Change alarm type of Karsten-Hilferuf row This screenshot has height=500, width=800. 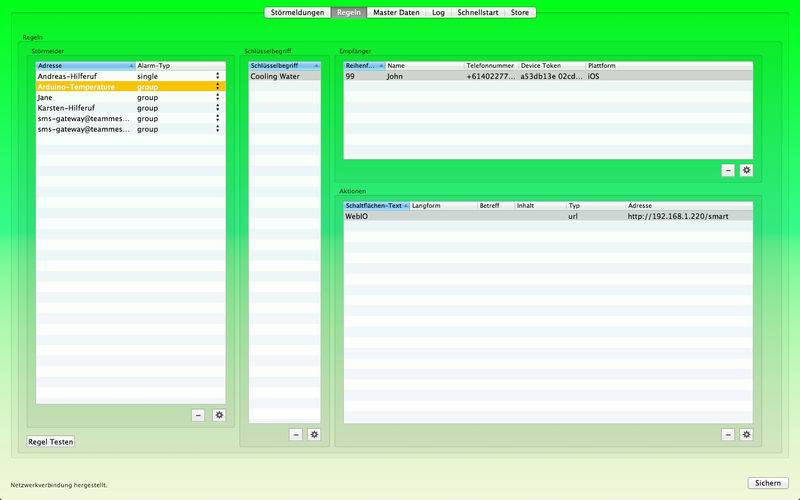217,108
